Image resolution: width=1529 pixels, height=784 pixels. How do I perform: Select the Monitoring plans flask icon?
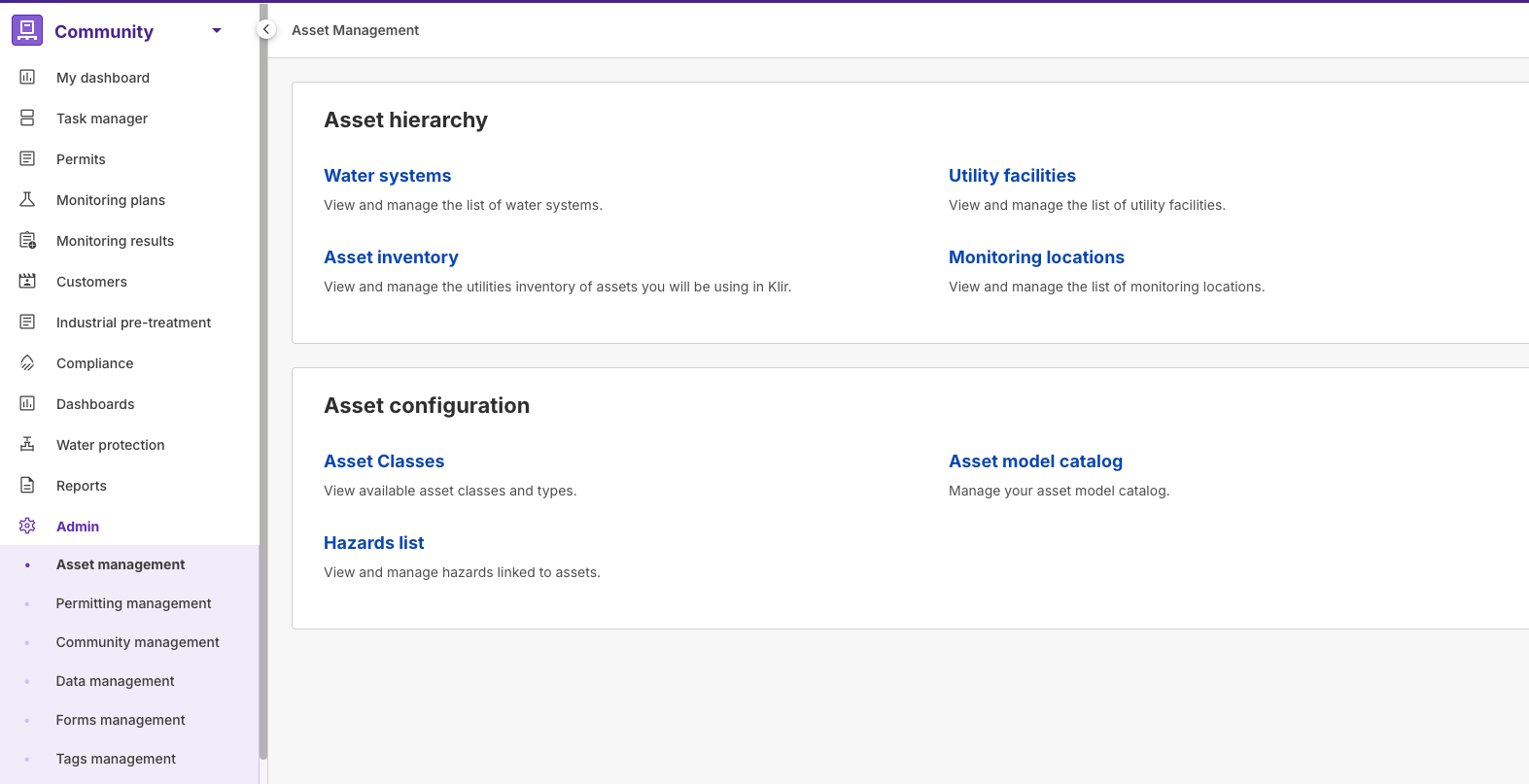point(27,199)
